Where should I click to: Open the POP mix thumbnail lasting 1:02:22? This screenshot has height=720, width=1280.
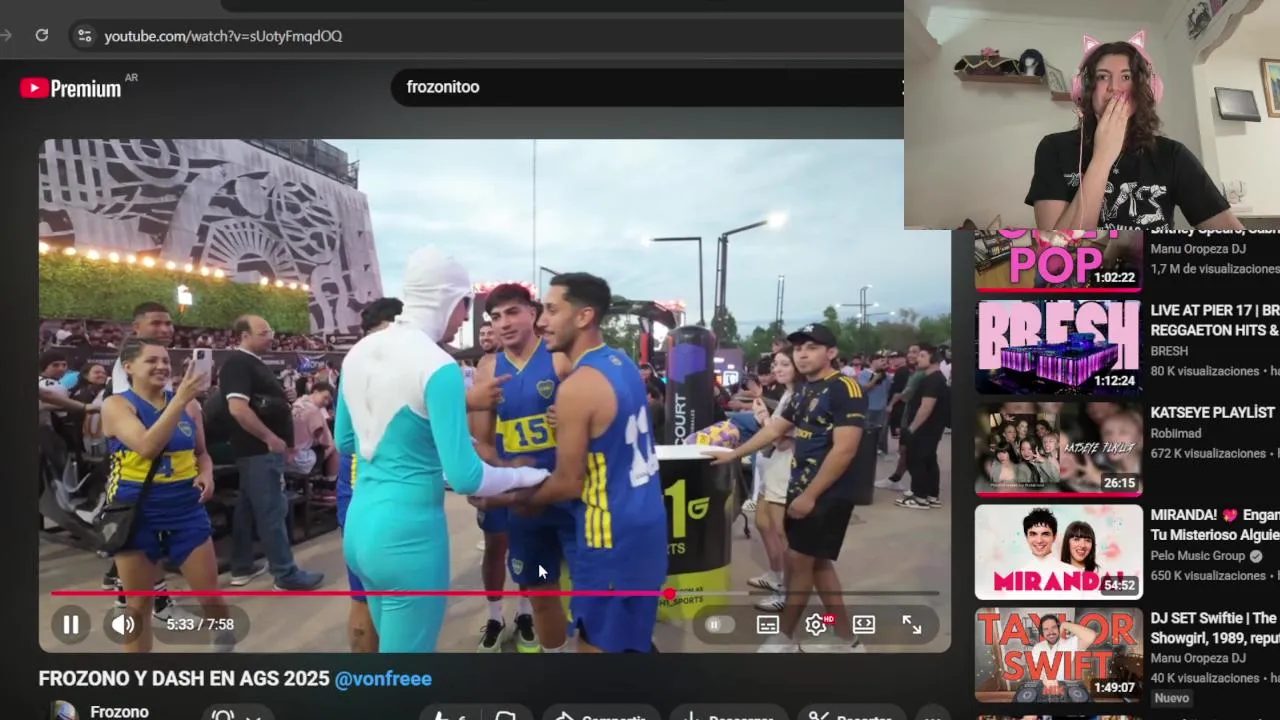(1058, 260)
